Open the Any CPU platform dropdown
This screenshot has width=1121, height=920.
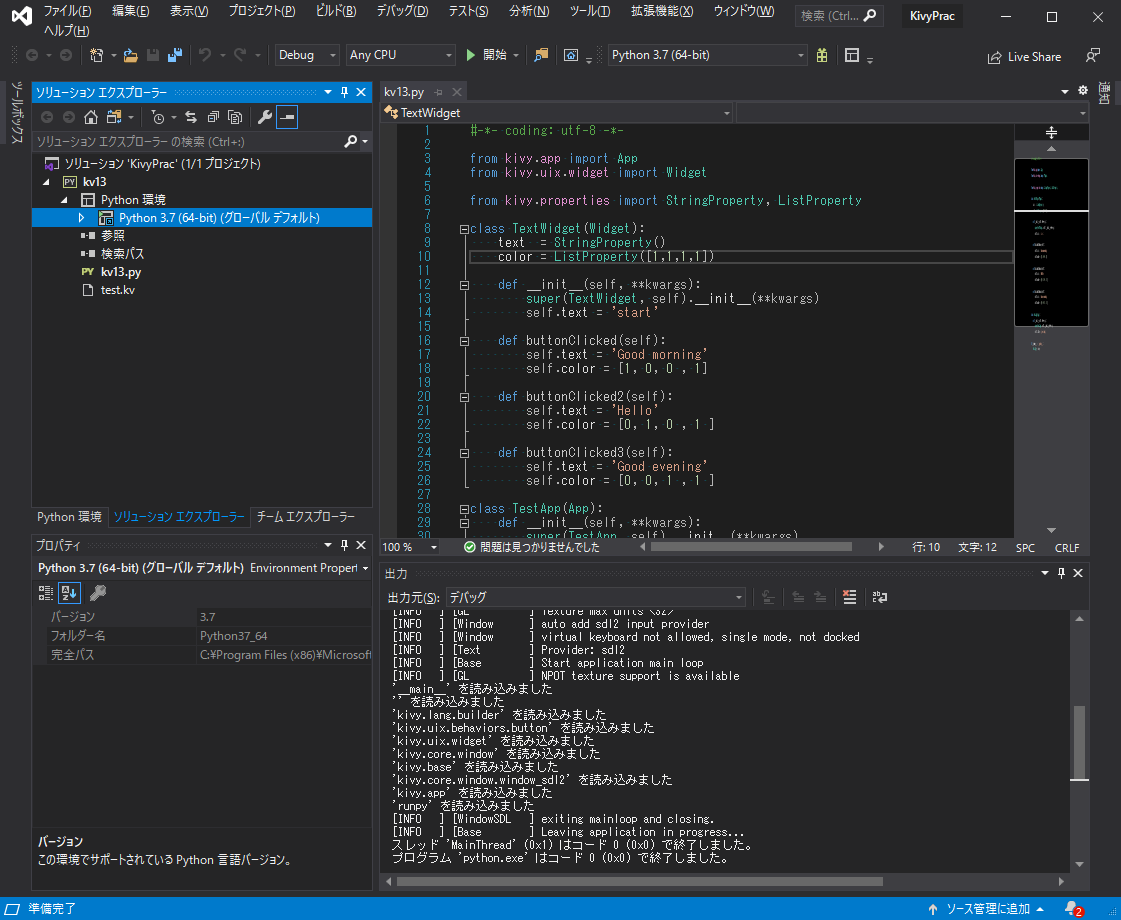(400, 55)
